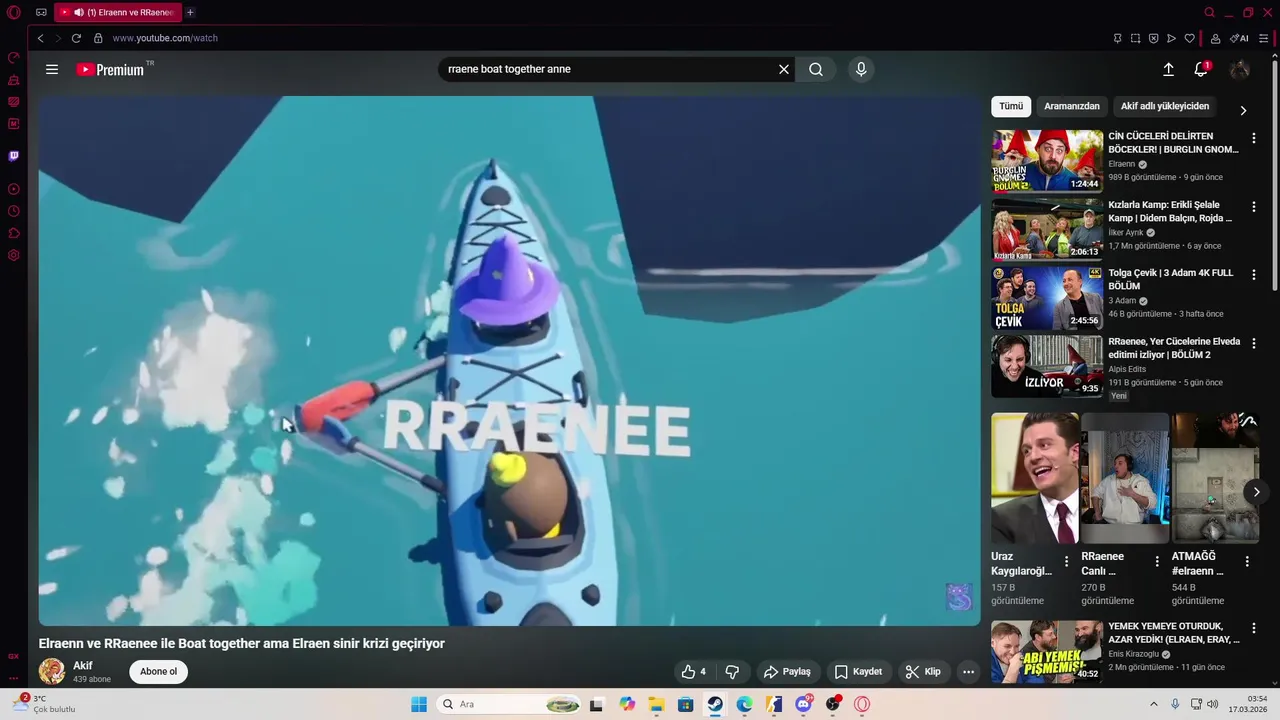Open a new browser tab
Image resolution: width=1280 pixels, height=720 pixels.
tap(190, 12)
